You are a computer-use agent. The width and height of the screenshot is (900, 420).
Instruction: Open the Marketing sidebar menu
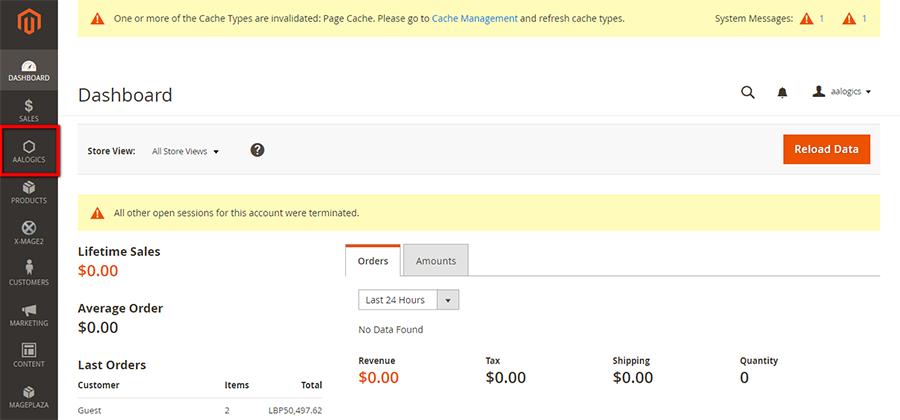pos(29,315)
